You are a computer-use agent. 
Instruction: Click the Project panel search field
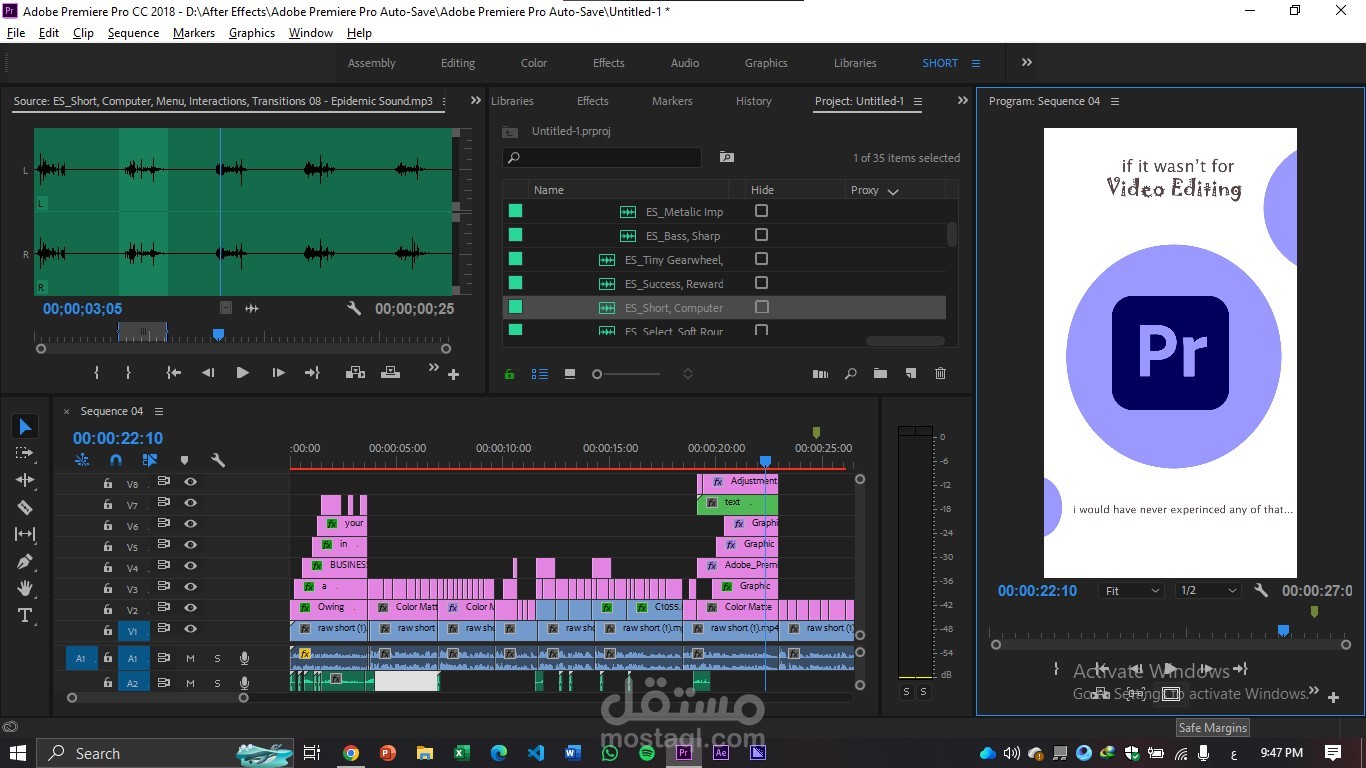pos(602,157)
